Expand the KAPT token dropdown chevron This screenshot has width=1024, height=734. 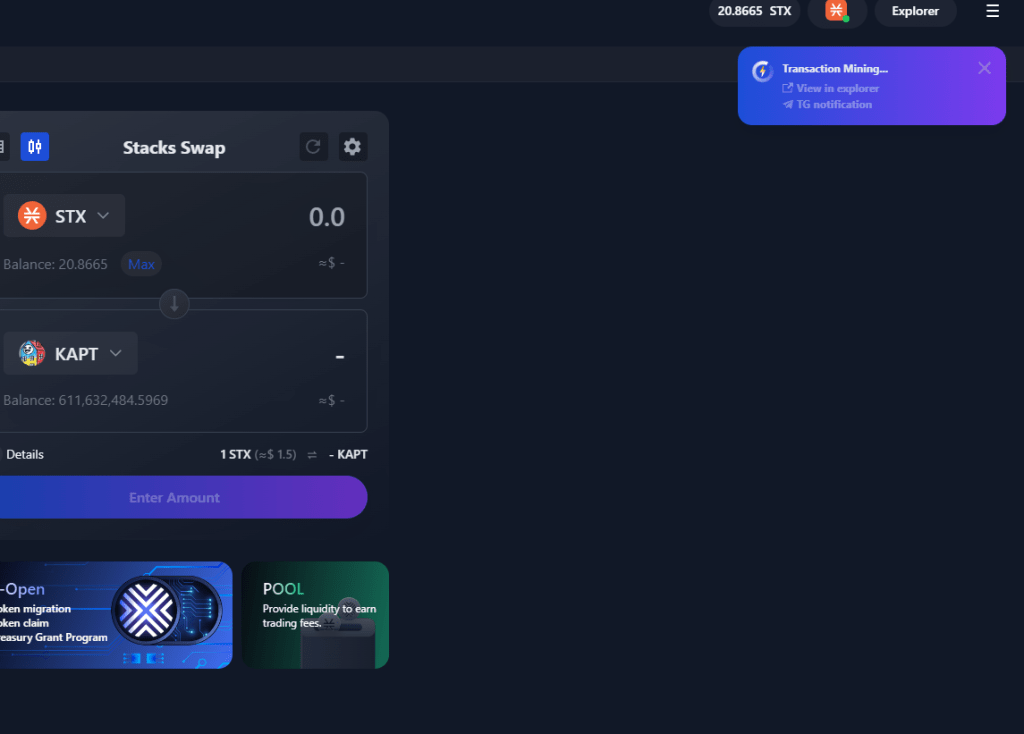[x=116, y=353]
